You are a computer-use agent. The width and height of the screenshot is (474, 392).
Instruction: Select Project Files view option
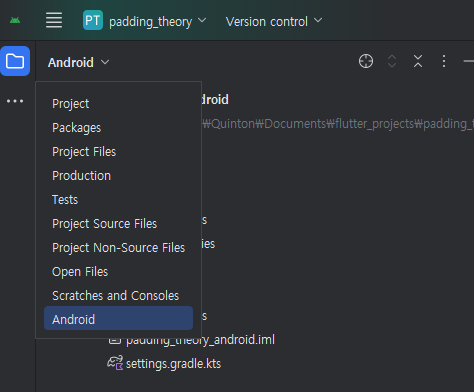tap(118, 152)
